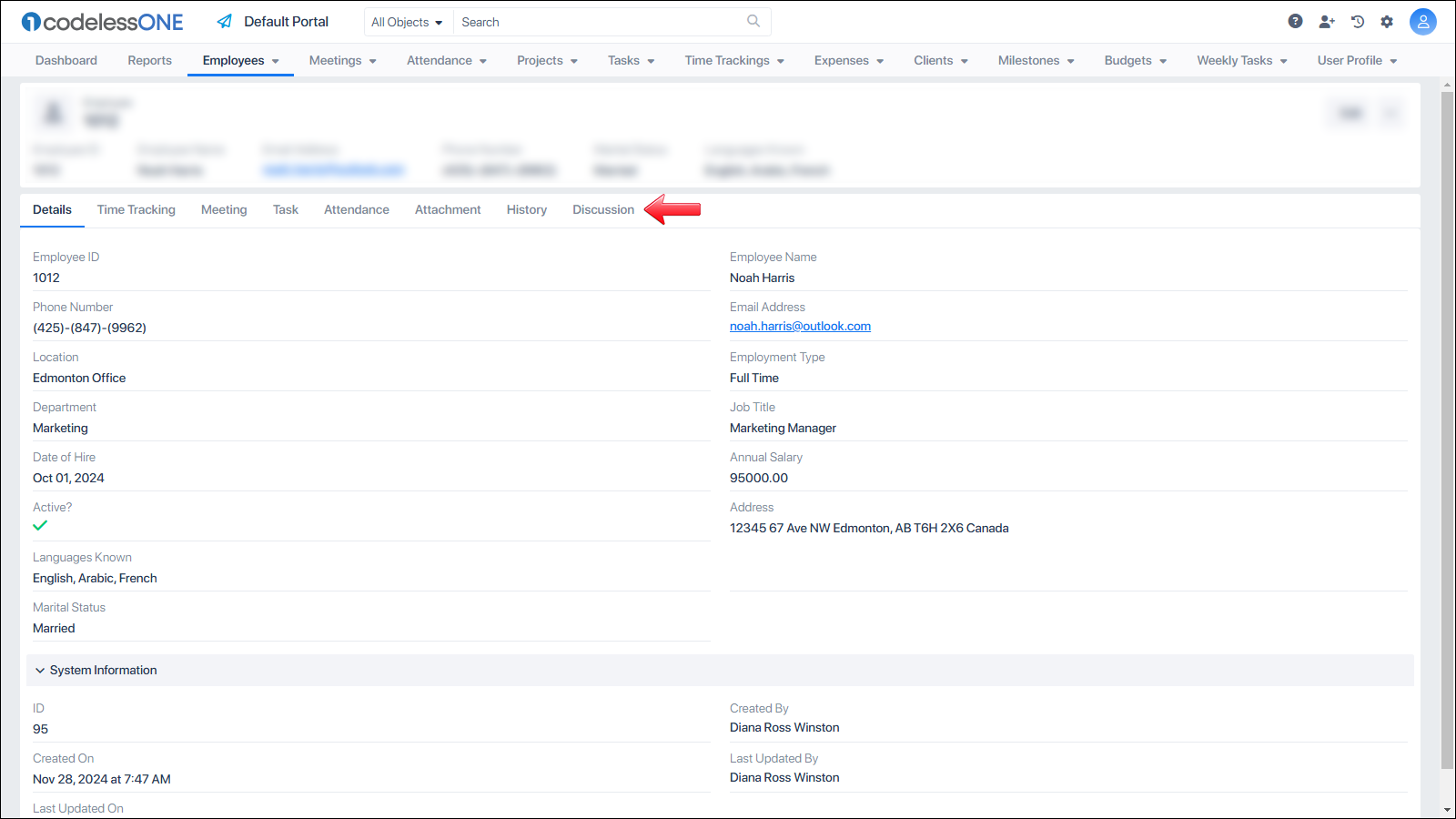Click the codelessONE logo

102,22
